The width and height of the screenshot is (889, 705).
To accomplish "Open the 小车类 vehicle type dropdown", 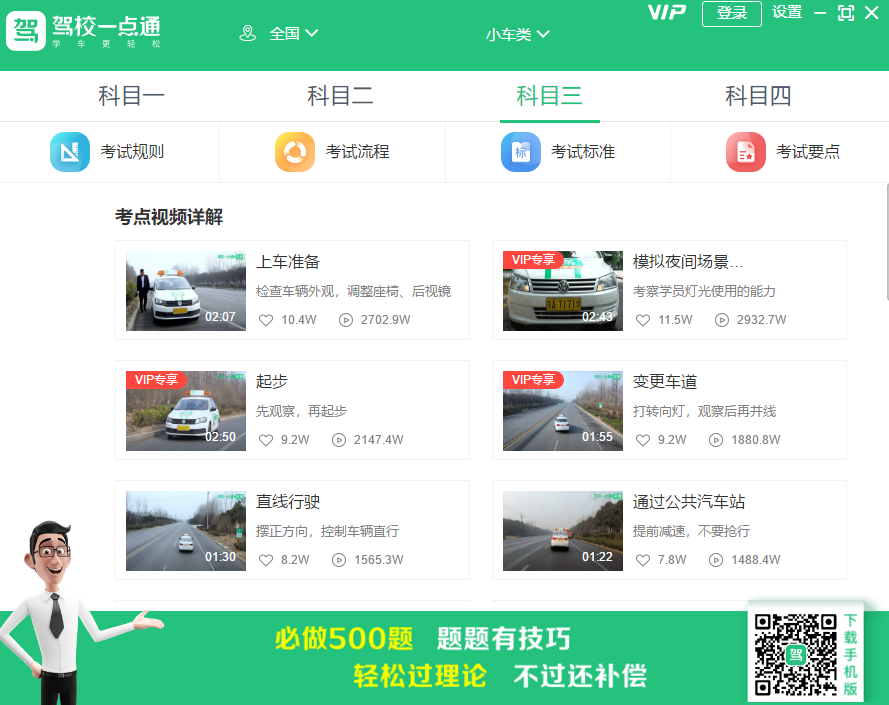I will [x=520, y=33].
